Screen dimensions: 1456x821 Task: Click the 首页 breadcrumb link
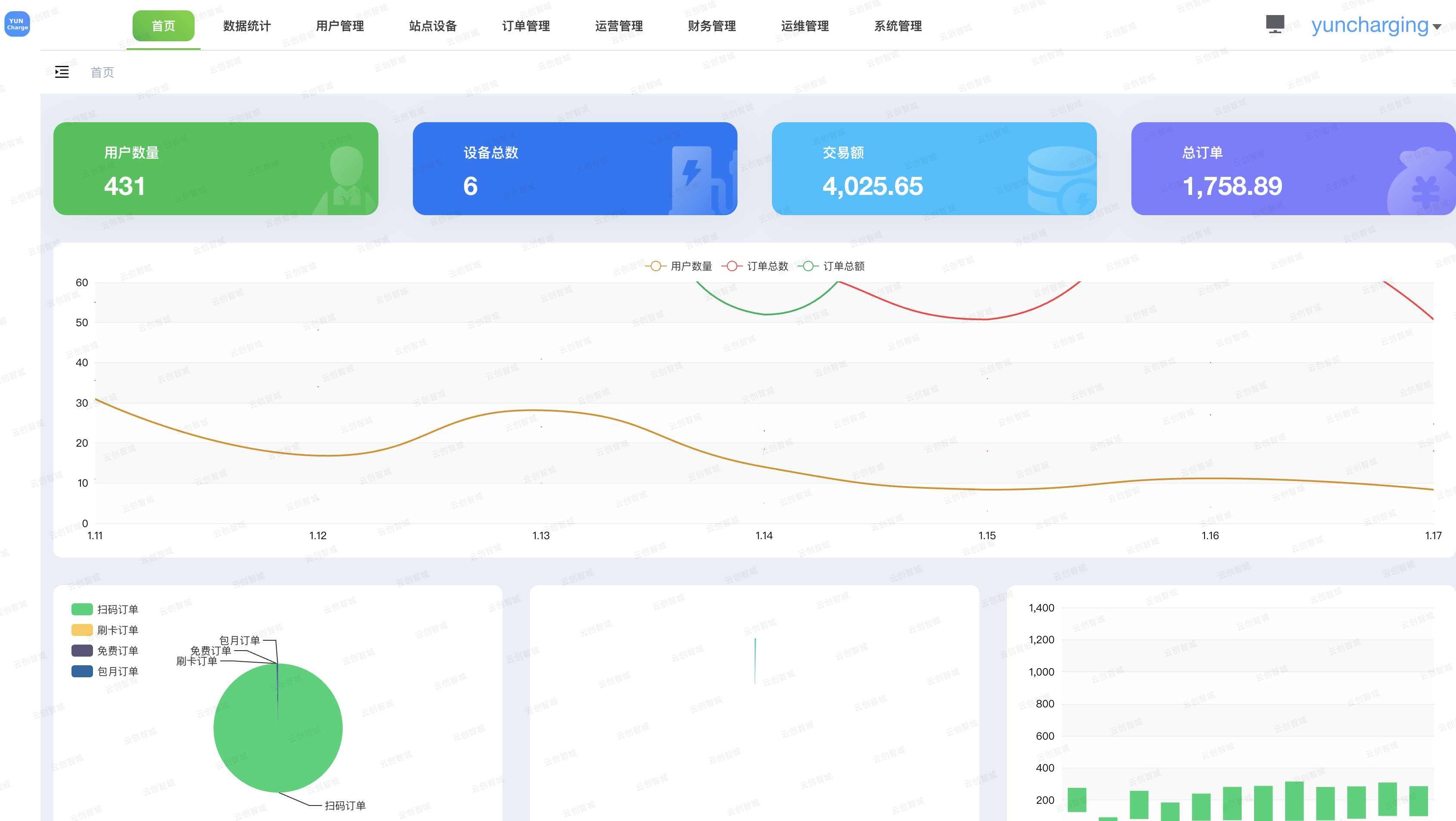(x=102, y=72)
